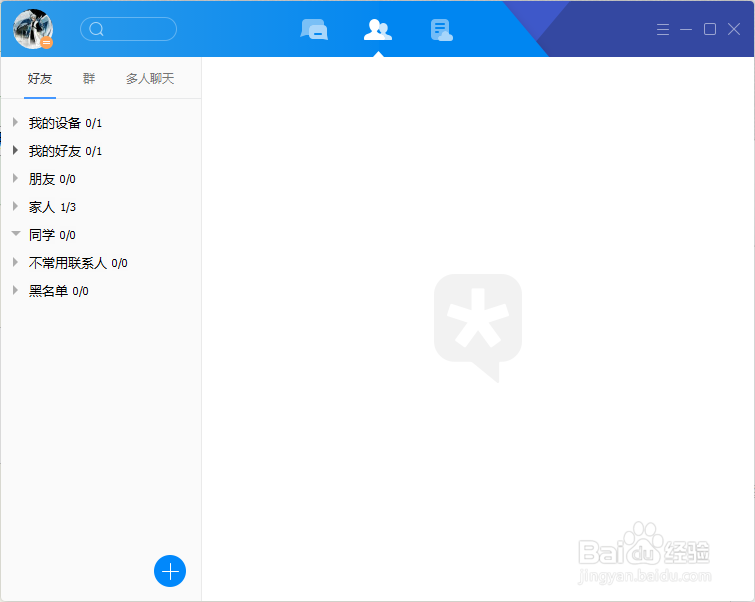Expand the 朋友 group arrow

click(15, 178)
